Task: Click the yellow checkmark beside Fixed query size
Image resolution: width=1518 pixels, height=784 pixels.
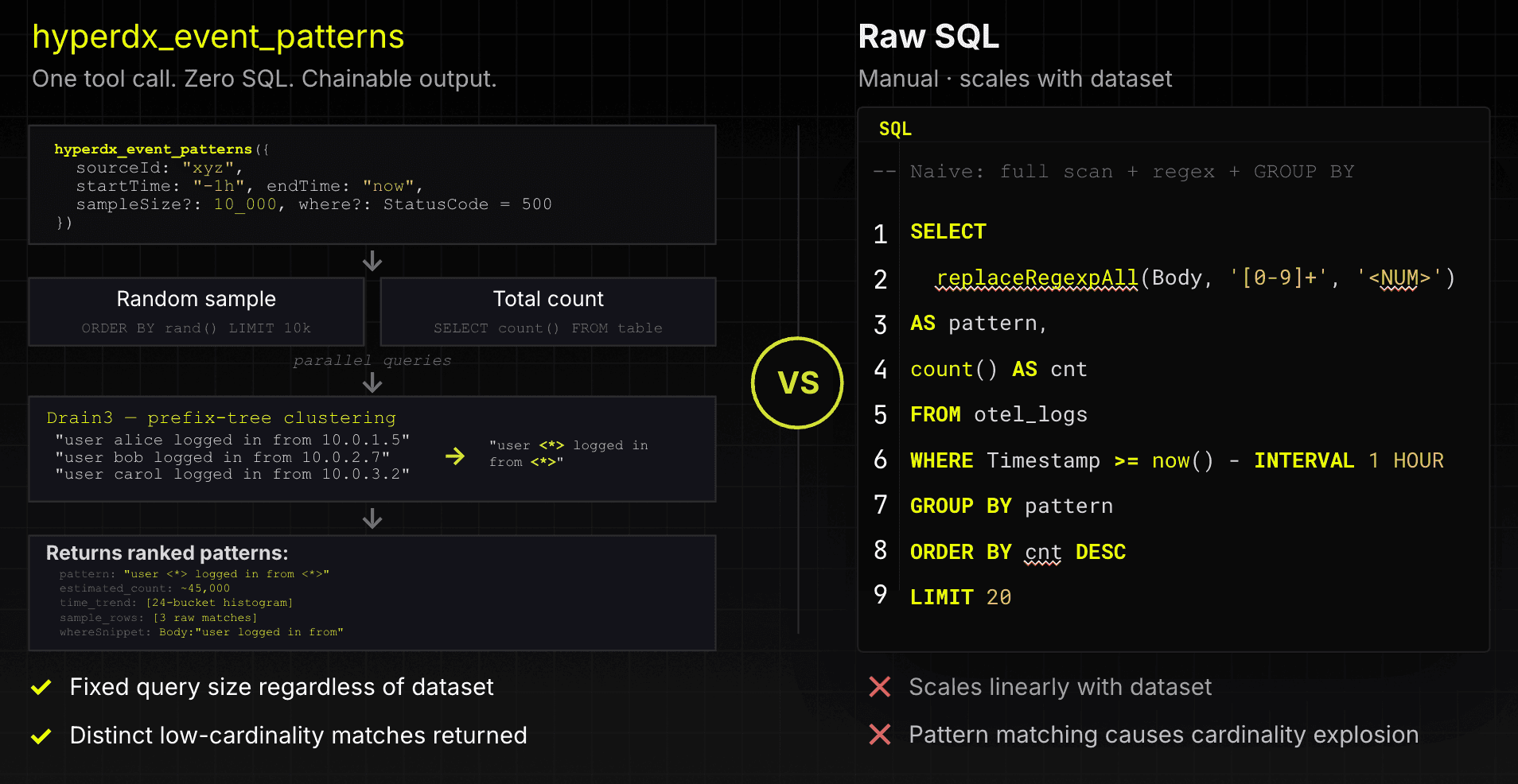Action: (41, 688)
